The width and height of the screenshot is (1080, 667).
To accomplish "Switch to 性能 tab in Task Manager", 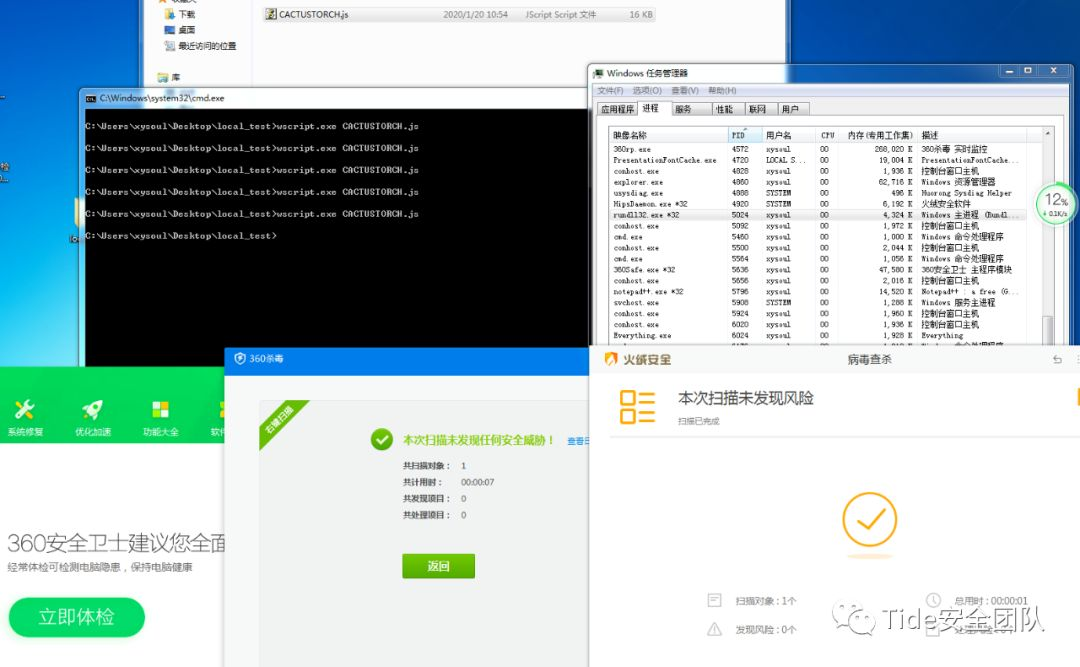I will pyautogui.click(x=729, y=109).
